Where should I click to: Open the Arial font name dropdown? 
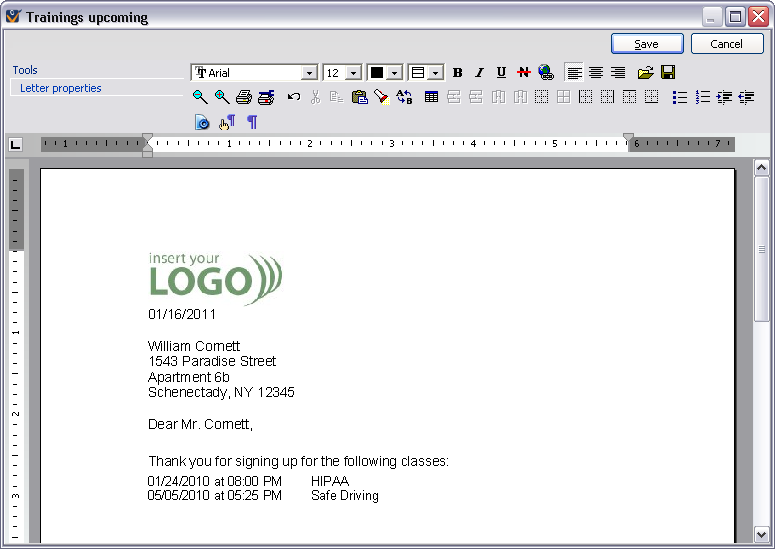(x=309, y=73)
